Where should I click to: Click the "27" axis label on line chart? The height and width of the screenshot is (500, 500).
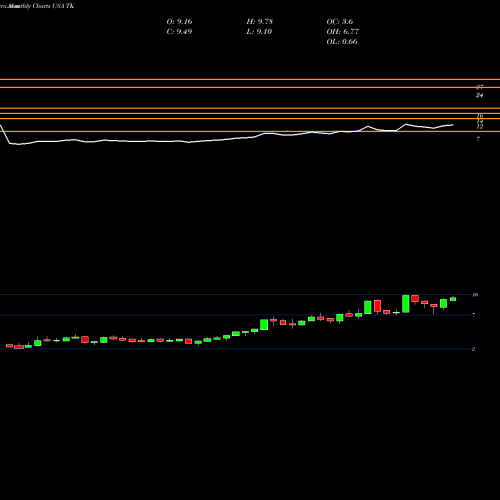479,87
